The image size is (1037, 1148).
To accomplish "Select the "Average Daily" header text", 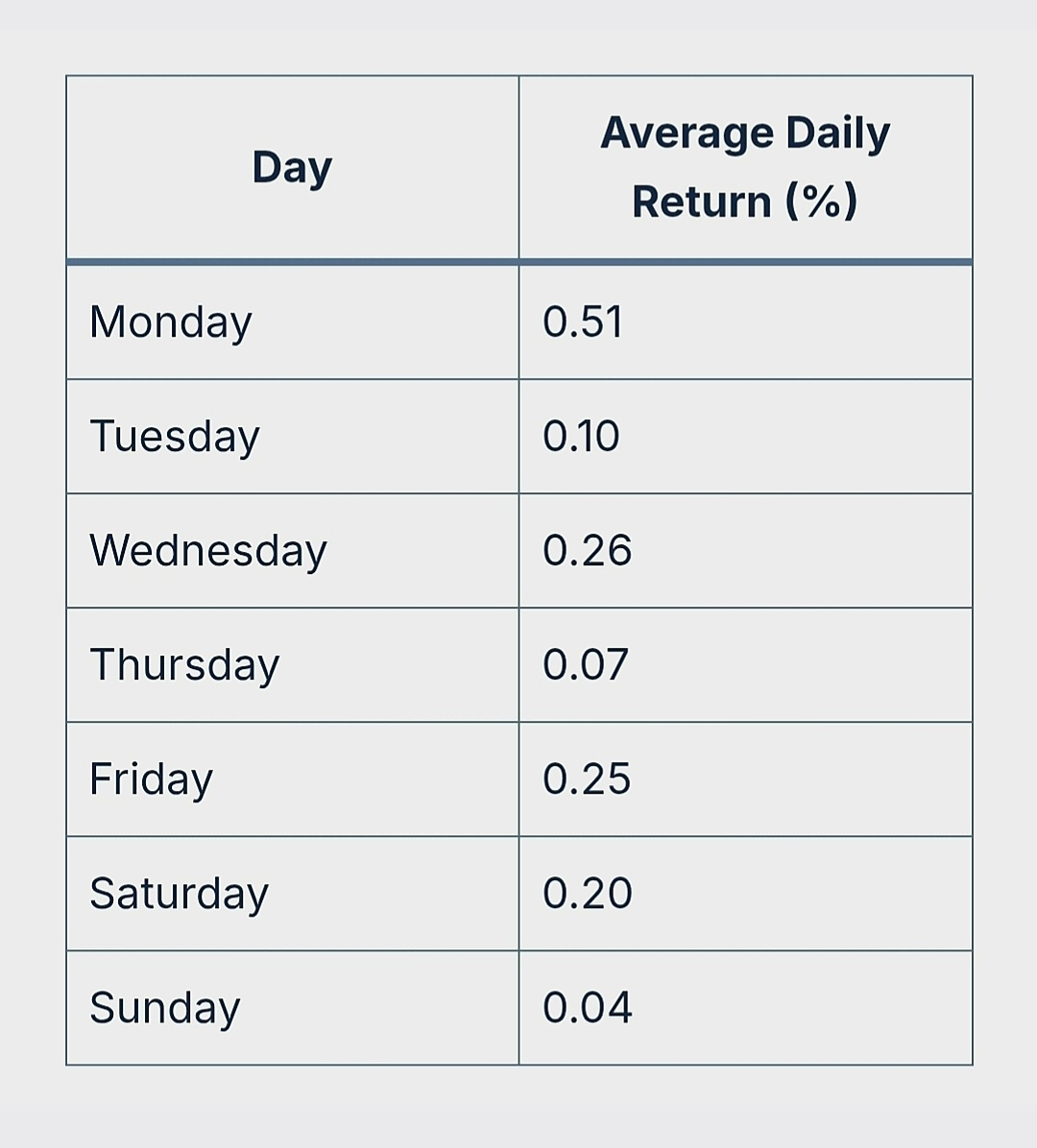I will pos(745,133).
